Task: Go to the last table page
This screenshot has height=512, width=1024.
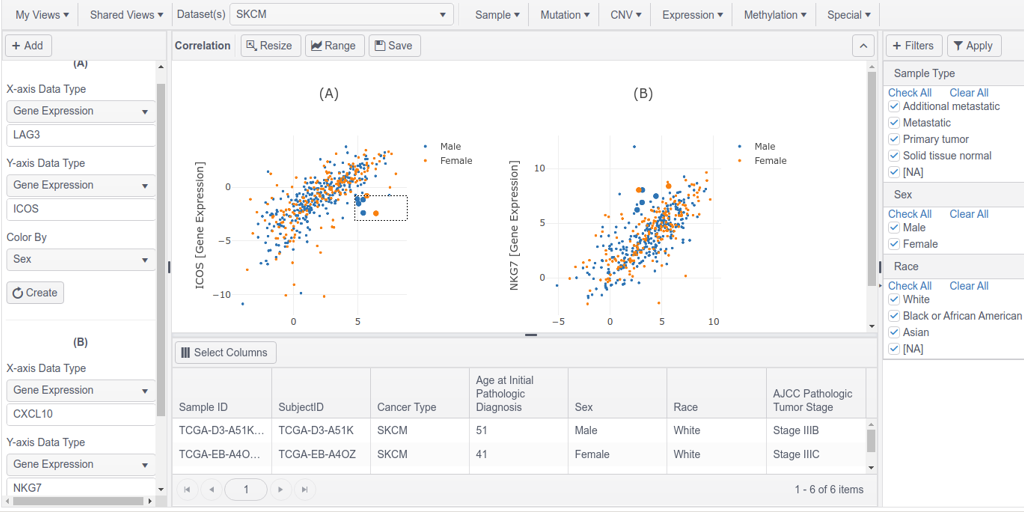Action: (x=305, y=489)
